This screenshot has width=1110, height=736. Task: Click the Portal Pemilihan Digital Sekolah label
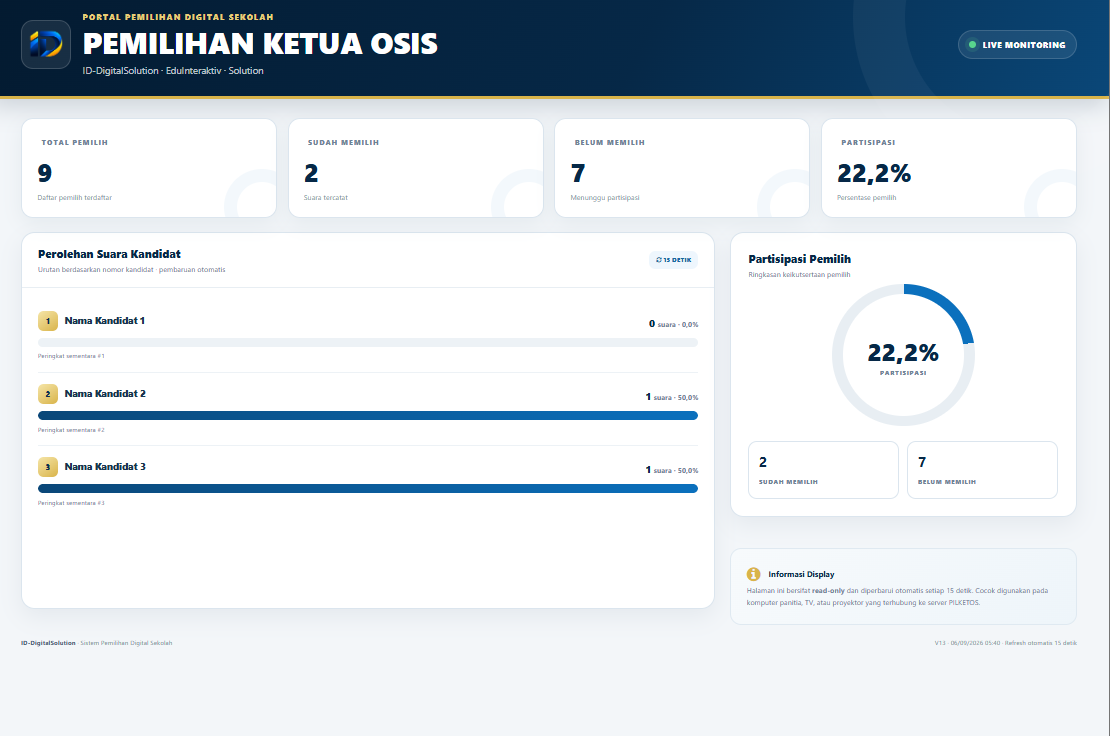tap(178, 17)
